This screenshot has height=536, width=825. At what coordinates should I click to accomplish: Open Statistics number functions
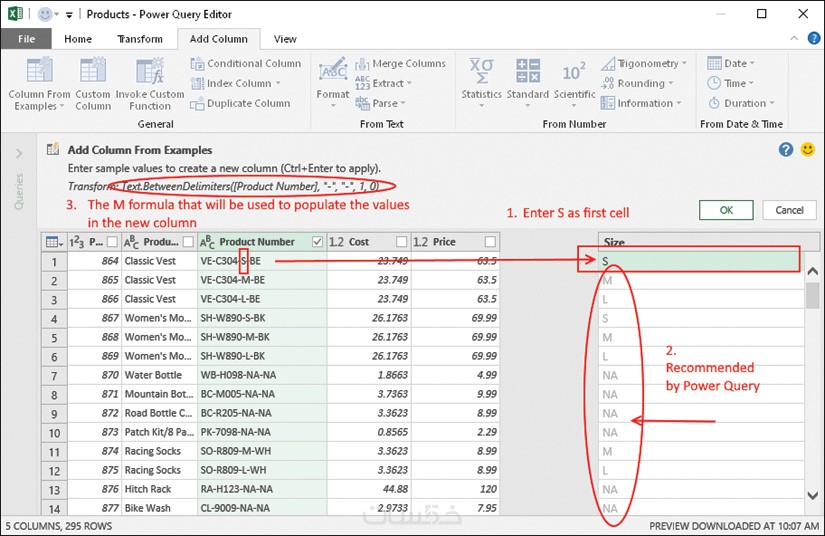[x=481, y=83]
